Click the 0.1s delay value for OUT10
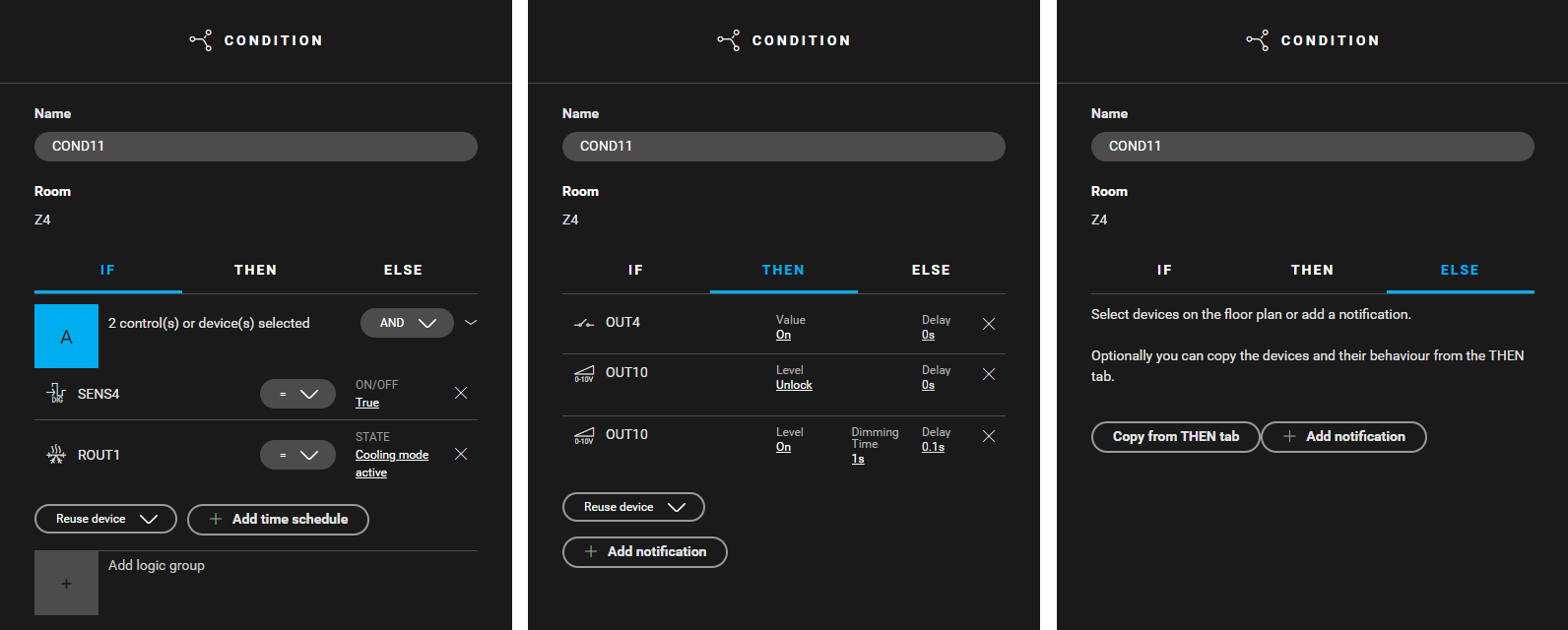Viewport: 1568px width, 630px height. (933, 447)
